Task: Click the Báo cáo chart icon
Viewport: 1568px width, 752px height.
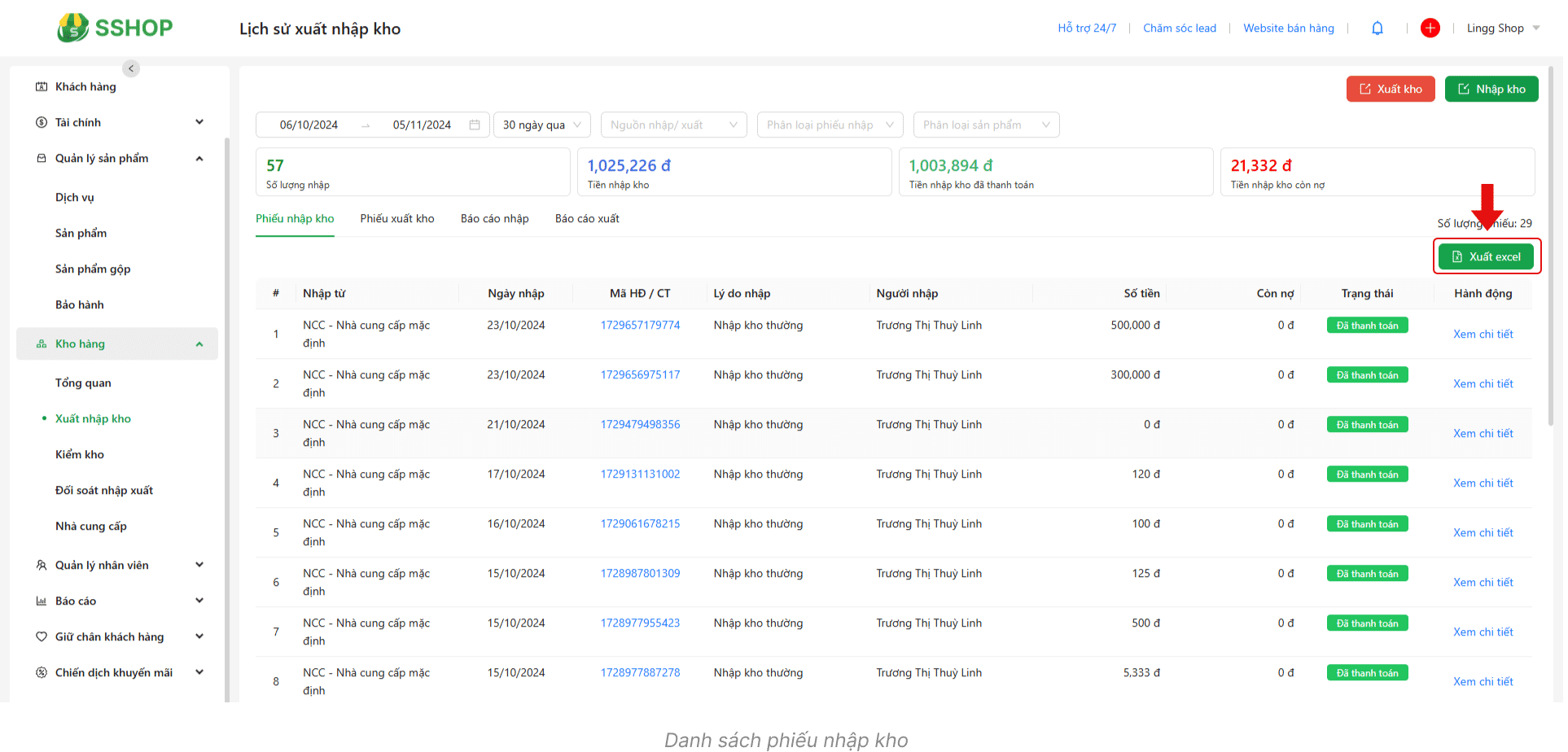Action: [42, 601]
